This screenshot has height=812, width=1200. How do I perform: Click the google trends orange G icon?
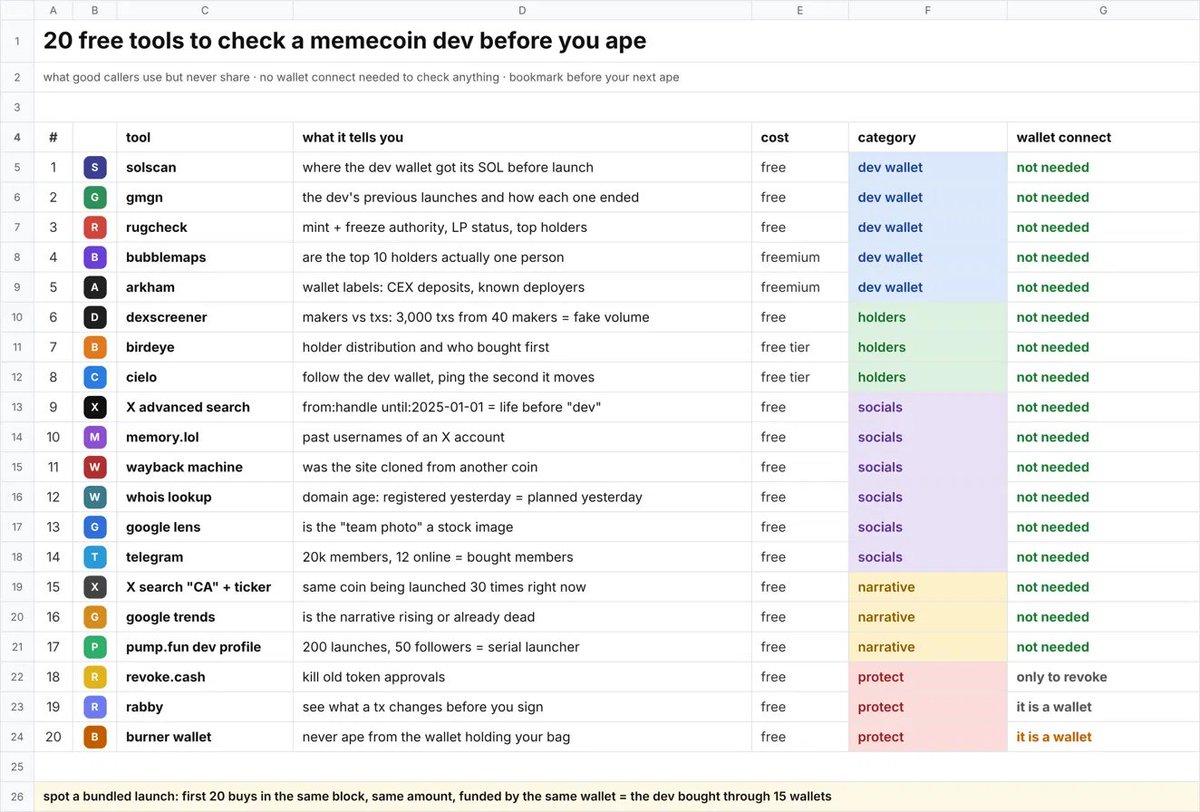tap(95, 617)
